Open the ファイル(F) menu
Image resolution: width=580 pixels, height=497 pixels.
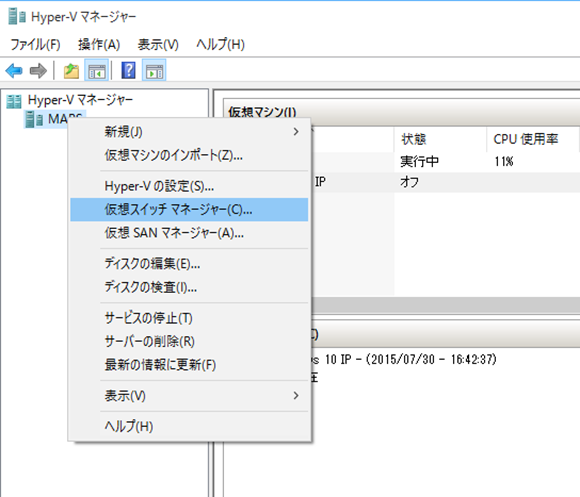click(x=35, y=44)
